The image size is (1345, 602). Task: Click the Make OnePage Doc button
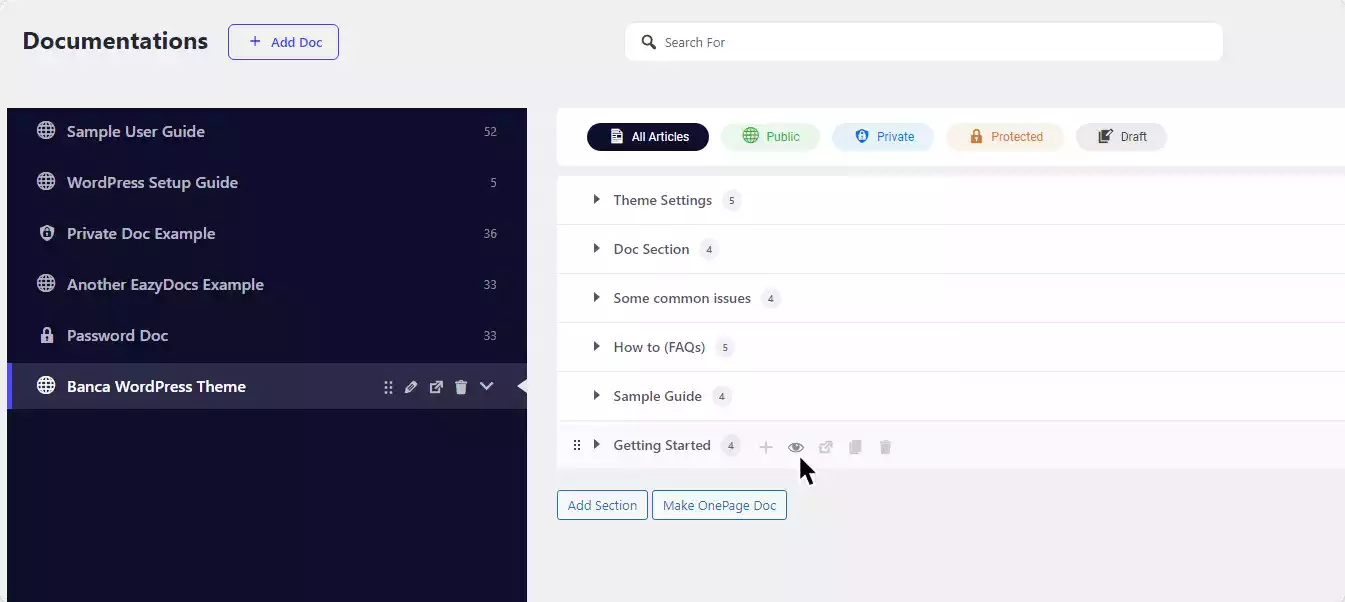pyautogui.click(x=719, y=505)
